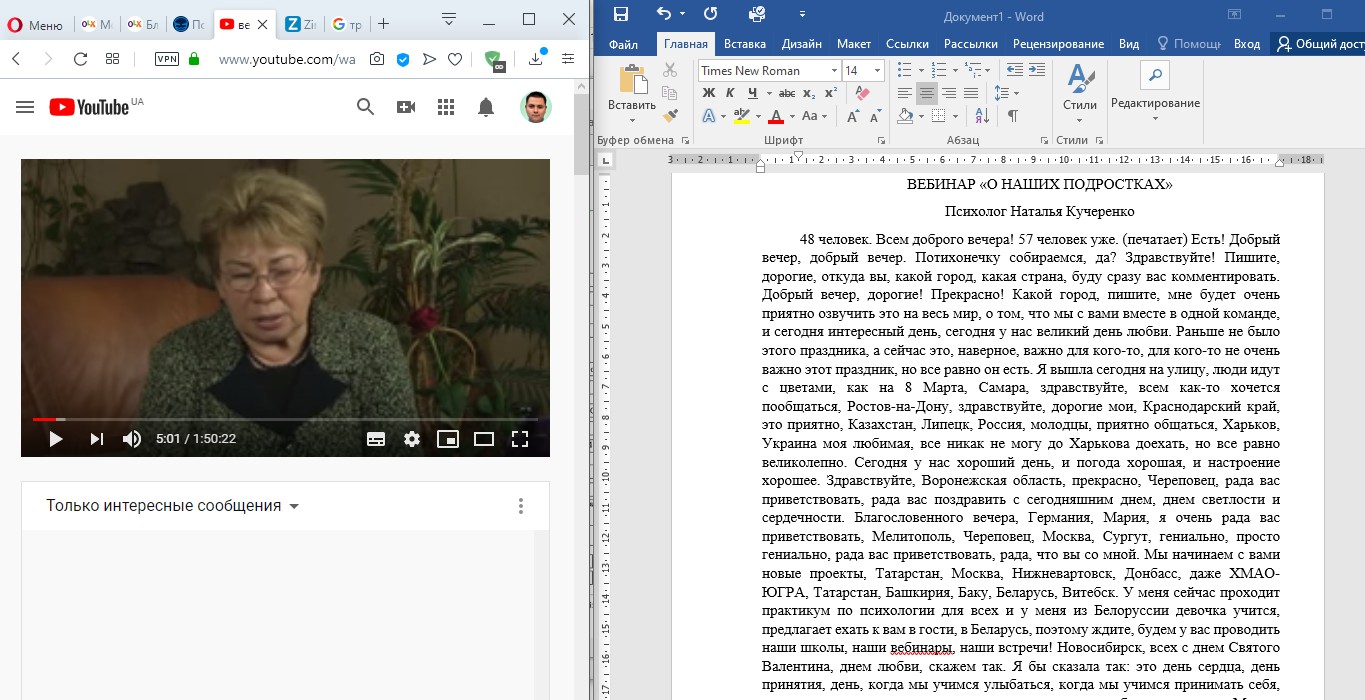Center-align the paragraph text
The image size is (1365, 700).
pos(927,93)
